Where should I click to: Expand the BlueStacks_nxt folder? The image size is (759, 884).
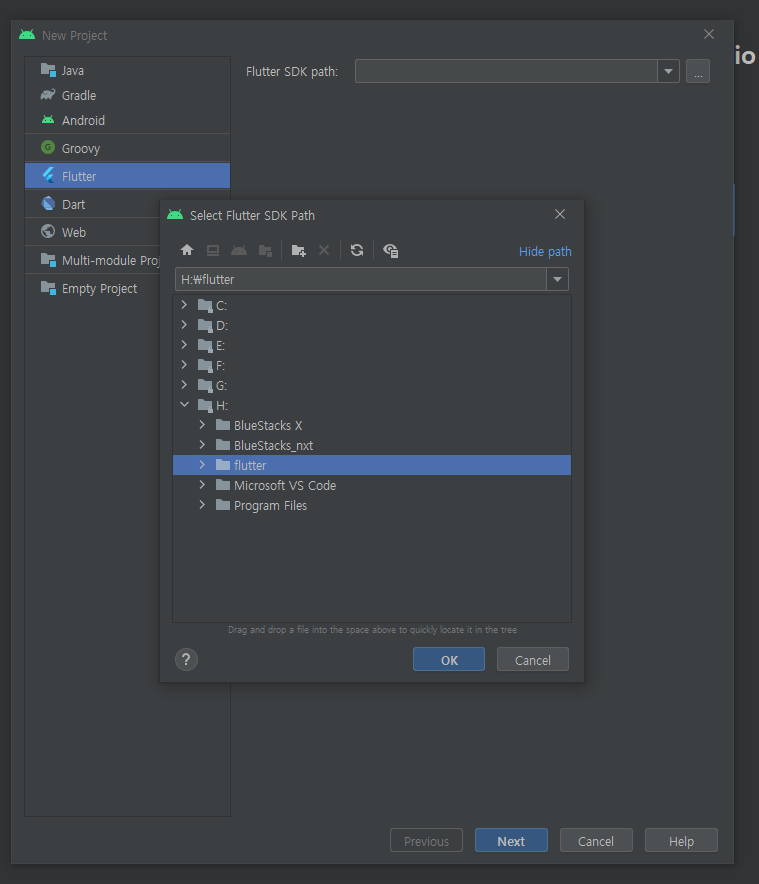[x=202, y=445]
